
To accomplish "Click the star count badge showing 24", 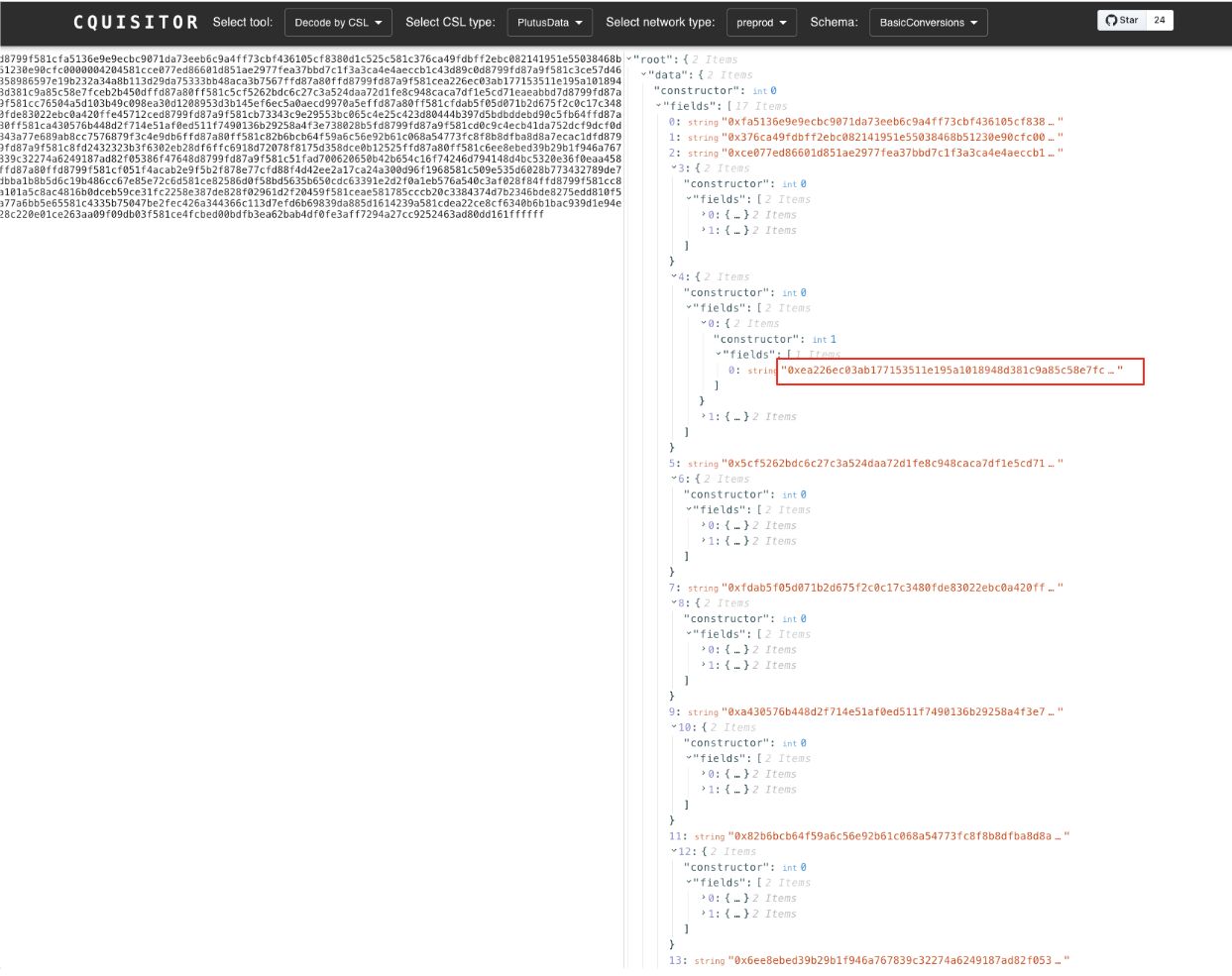I will click(1159, 21).
